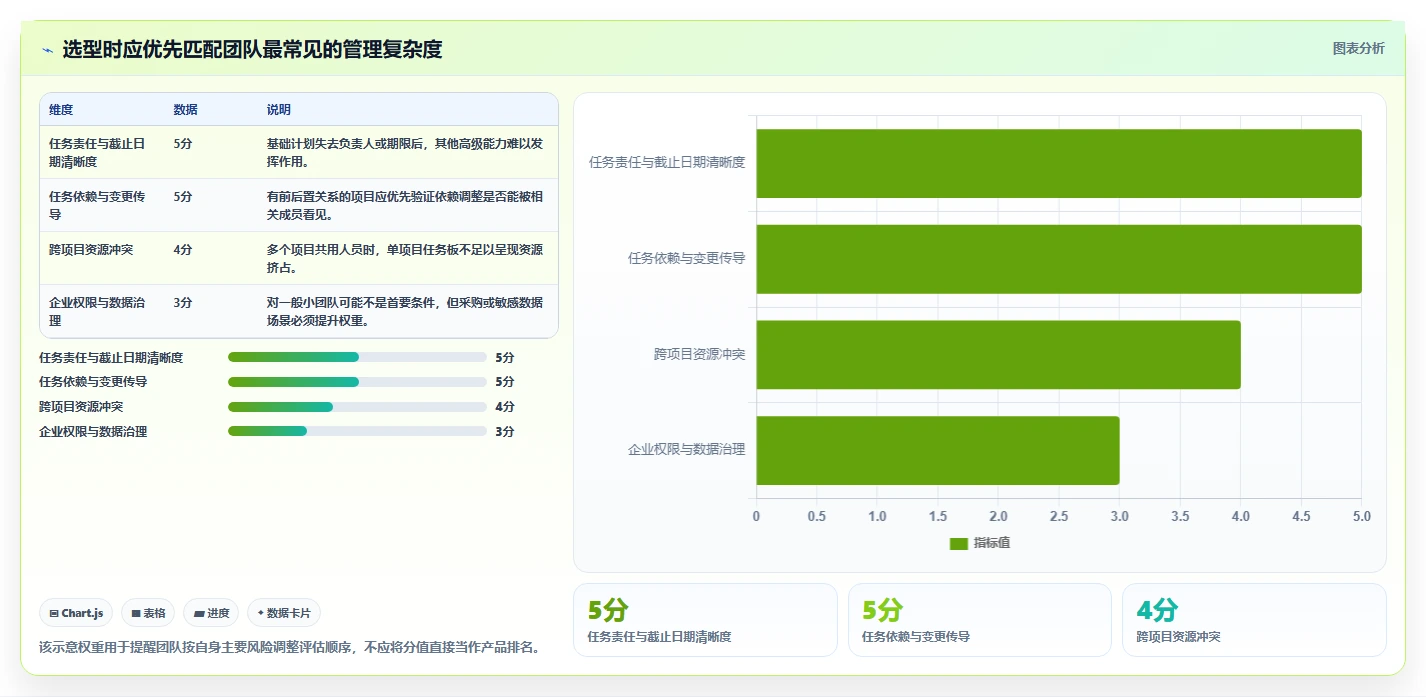Click the progress bar for 任务依赖与变更传导

click(x=357, y=382)
